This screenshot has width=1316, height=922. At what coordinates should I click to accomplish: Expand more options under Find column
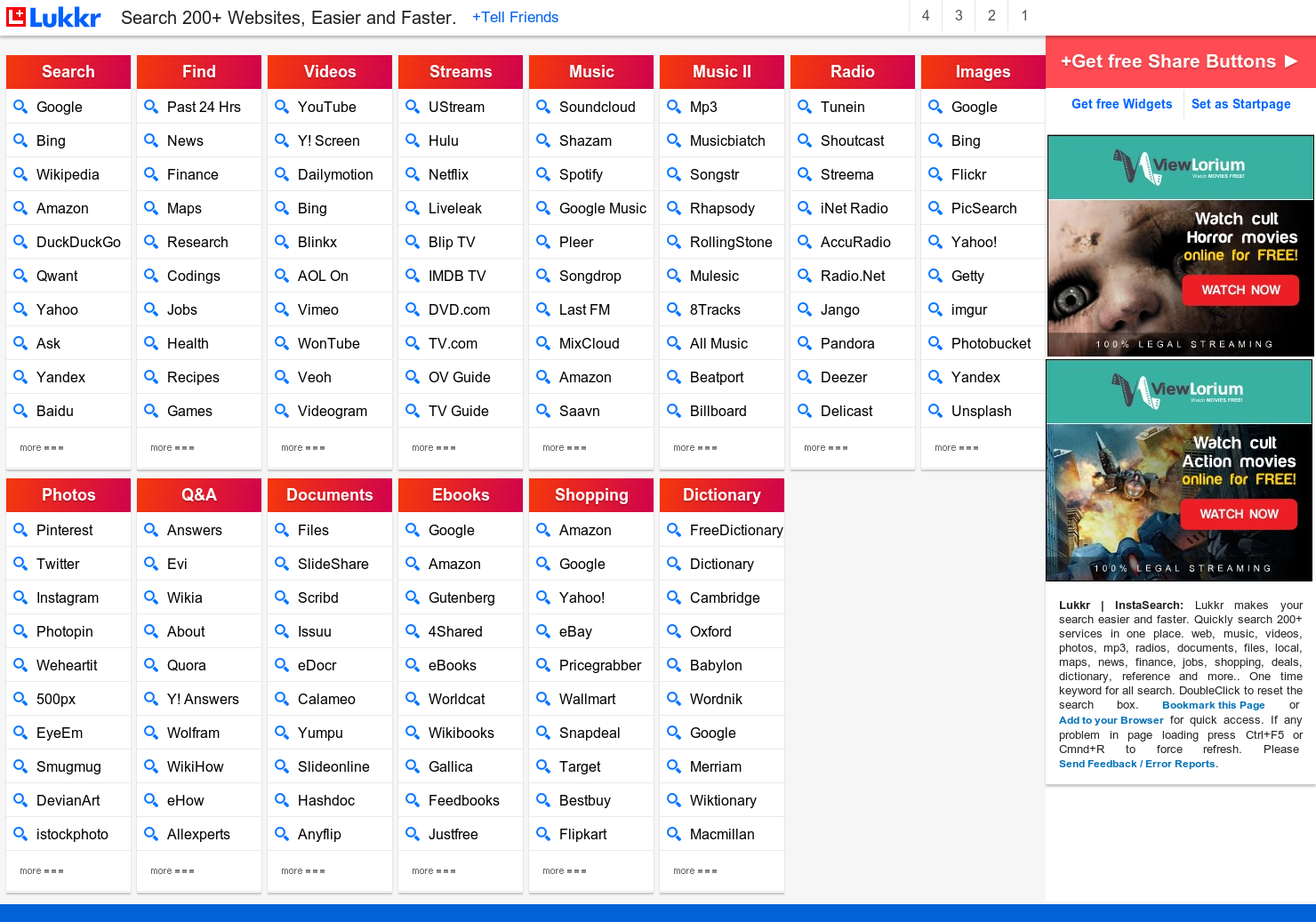pos(172,448)
